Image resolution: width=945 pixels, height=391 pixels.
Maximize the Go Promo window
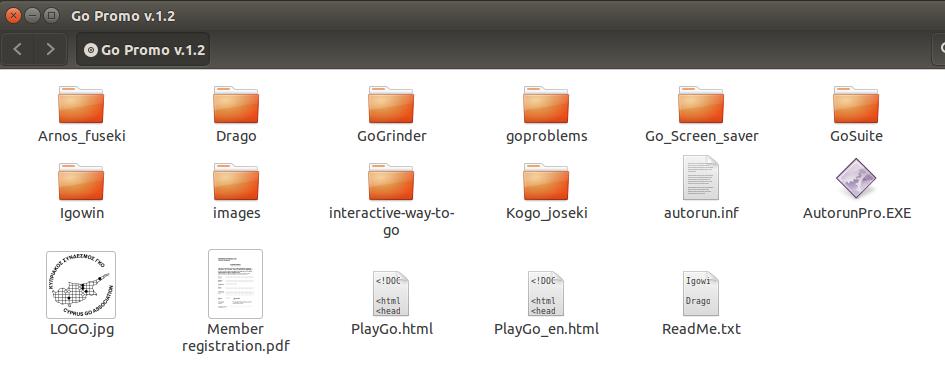(x=52, y=16)
